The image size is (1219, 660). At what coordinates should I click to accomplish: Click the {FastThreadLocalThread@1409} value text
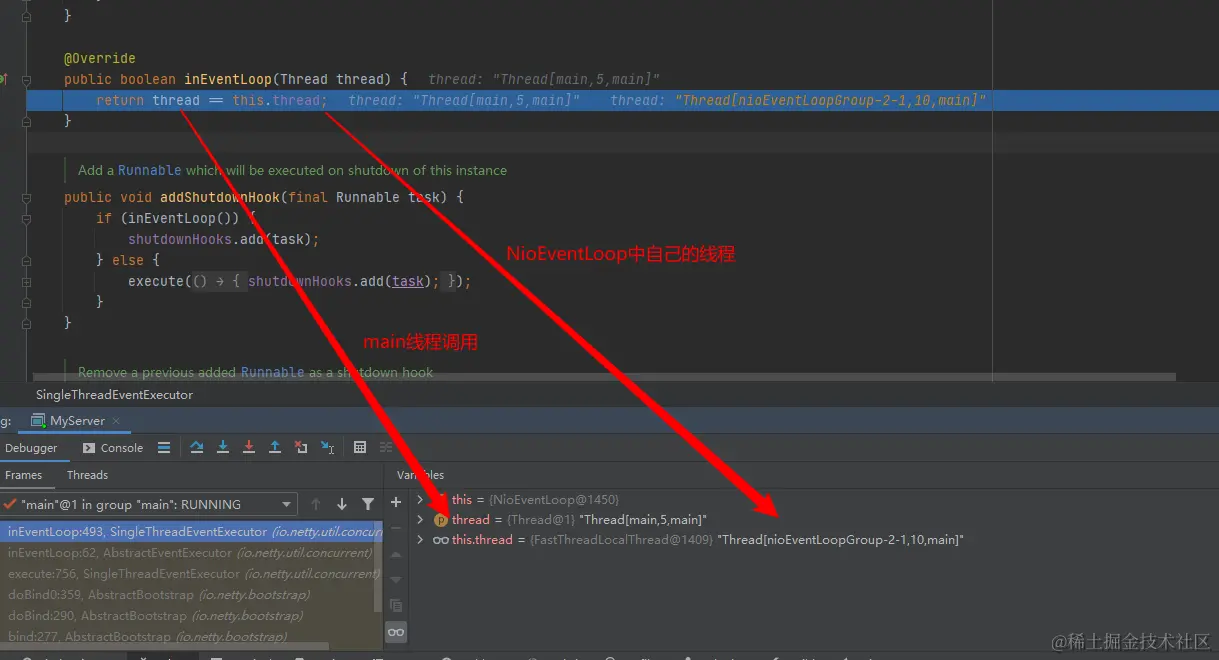coord(620,540)
